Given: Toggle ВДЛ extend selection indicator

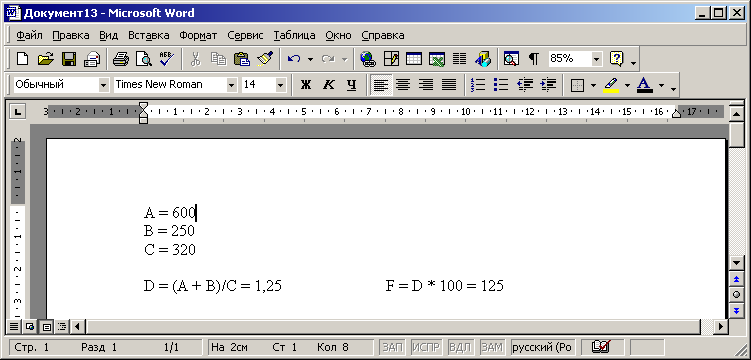Looking at the screenshot, I should (x=460, y=347).
